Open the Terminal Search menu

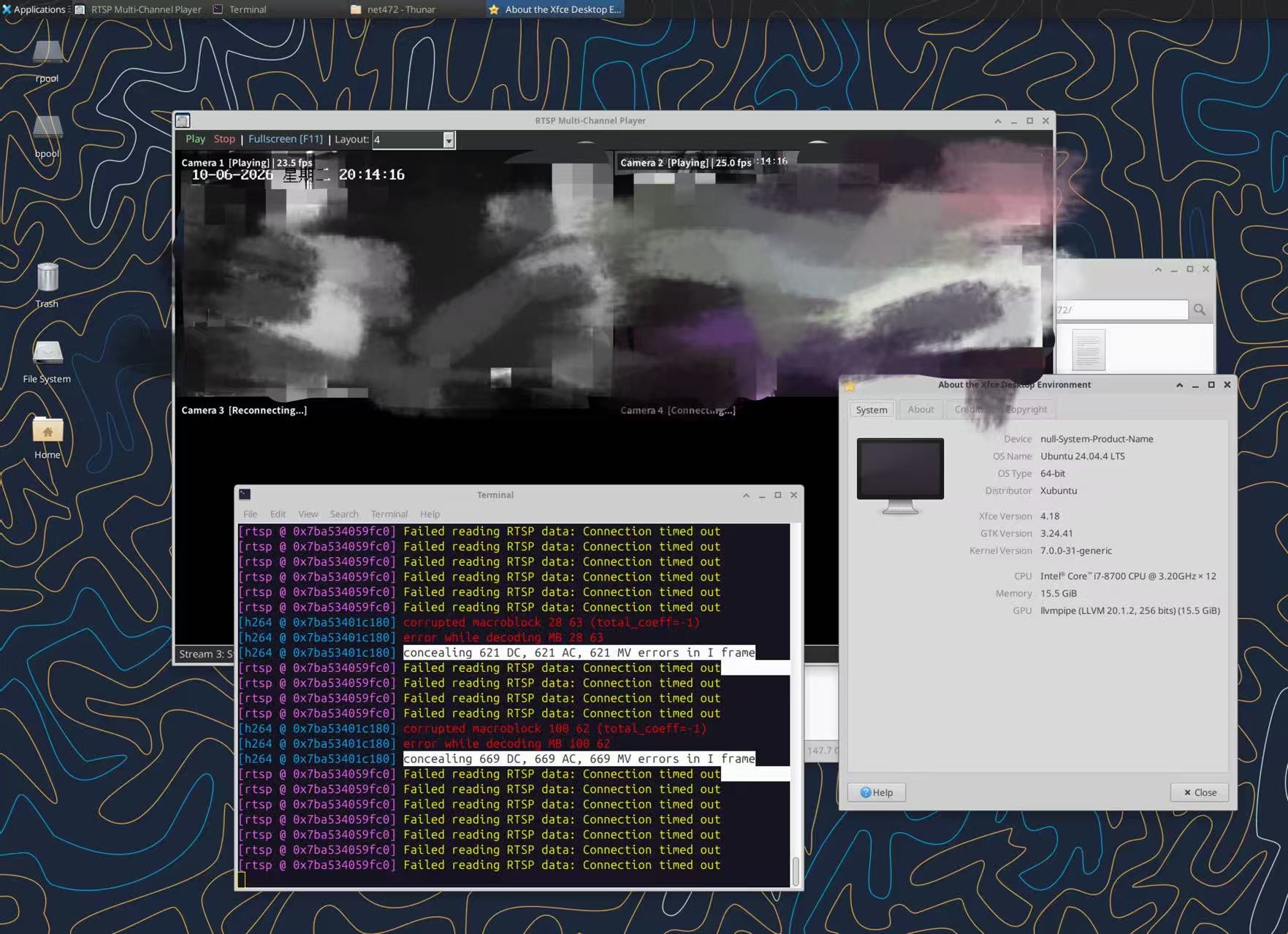pos(344,514)
